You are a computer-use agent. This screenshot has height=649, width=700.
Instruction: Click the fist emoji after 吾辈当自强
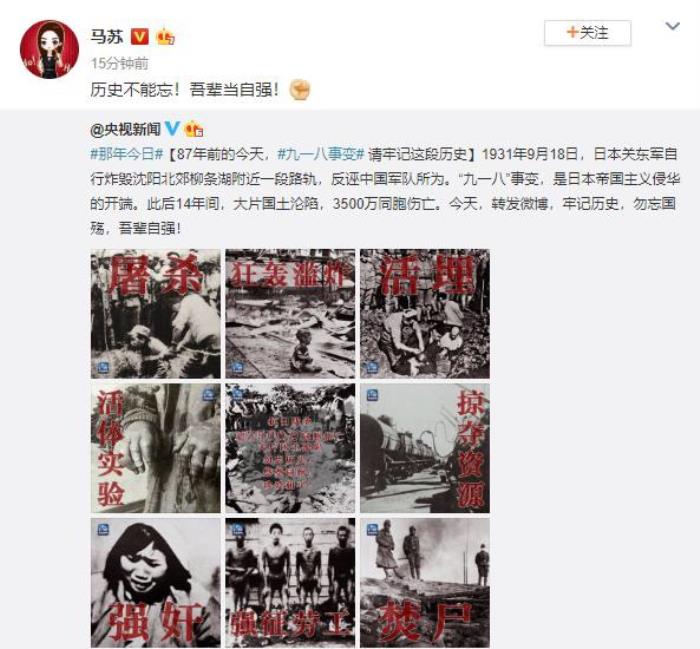pos(300,89)
